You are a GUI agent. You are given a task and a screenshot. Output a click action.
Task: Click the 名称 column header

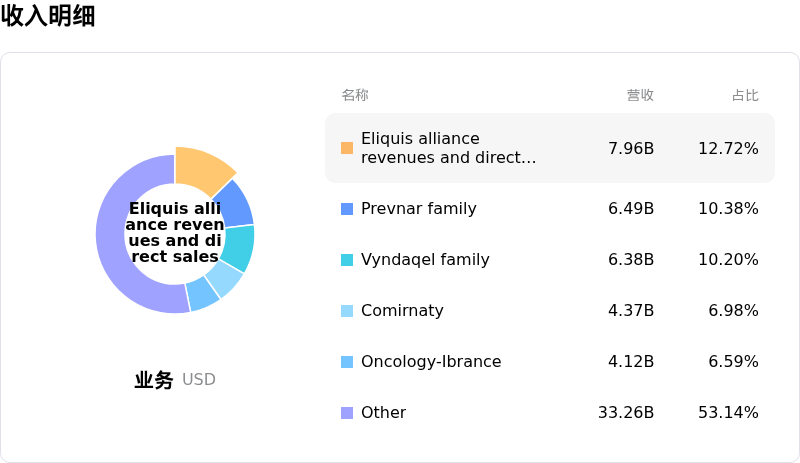(355, 95)
